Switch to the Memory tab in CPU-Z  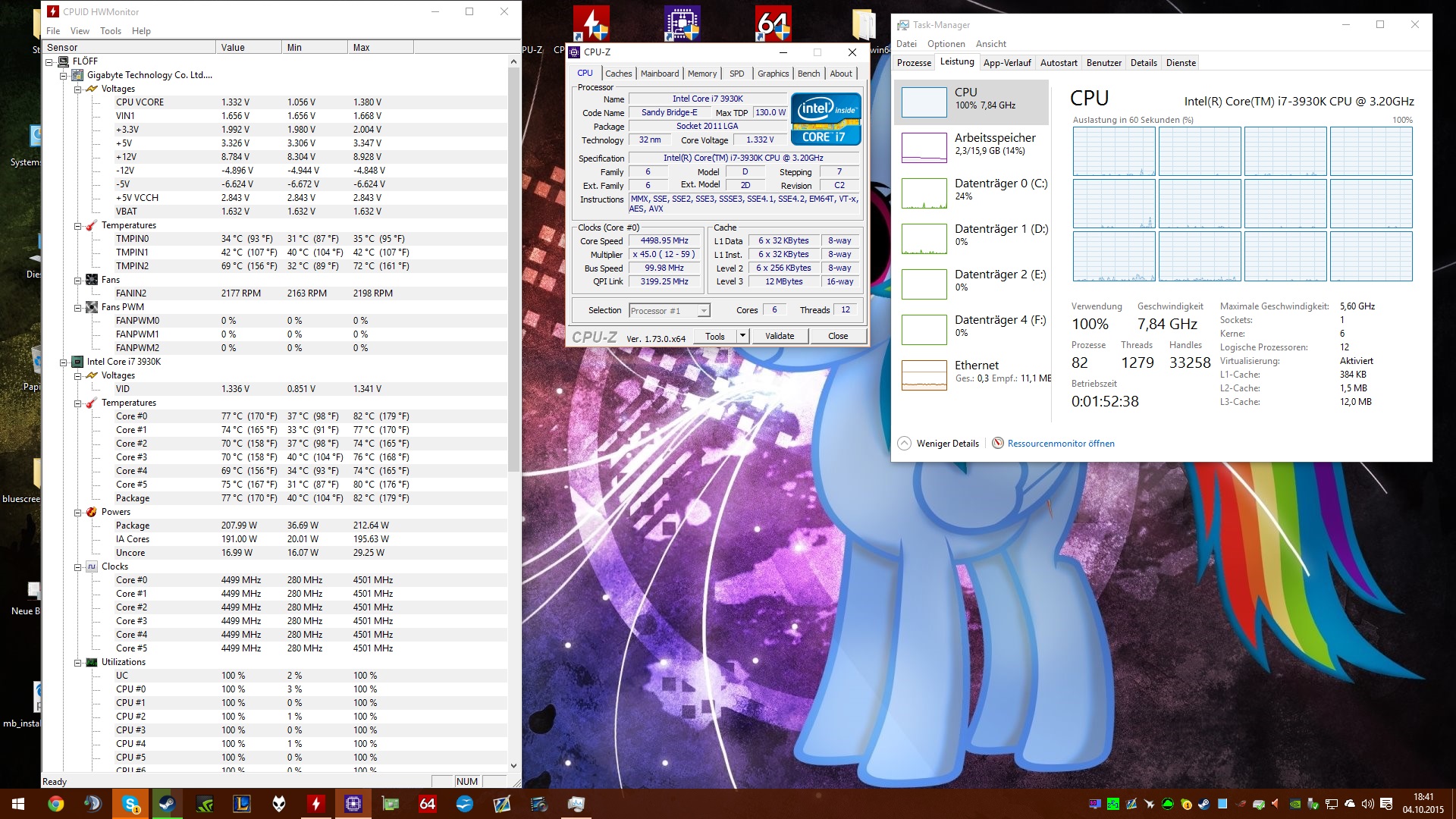coord(701,74)
